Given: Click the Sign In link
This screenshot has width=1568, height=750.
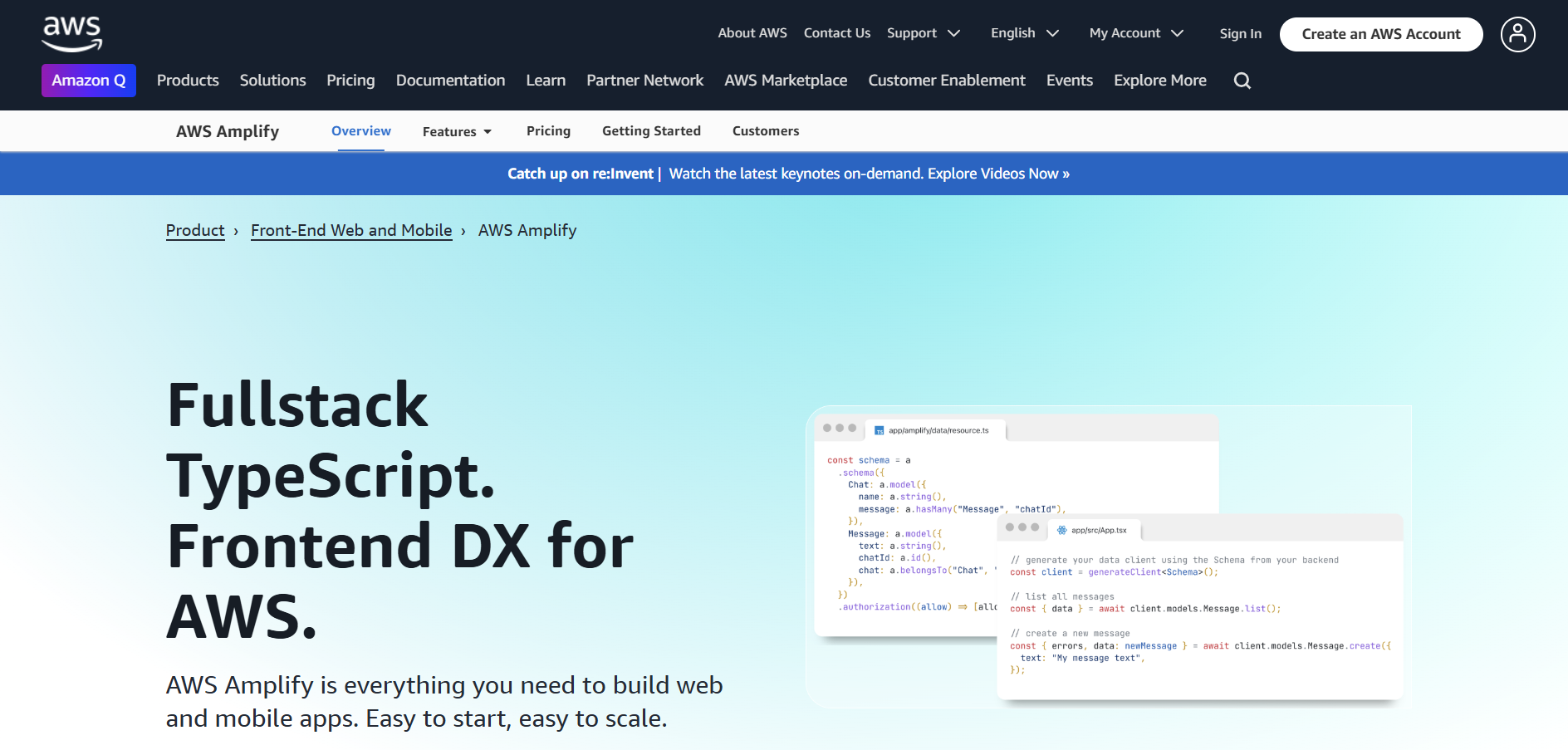Looking at the screenshot, I should pyautogui.click(x=1240, y=34).
